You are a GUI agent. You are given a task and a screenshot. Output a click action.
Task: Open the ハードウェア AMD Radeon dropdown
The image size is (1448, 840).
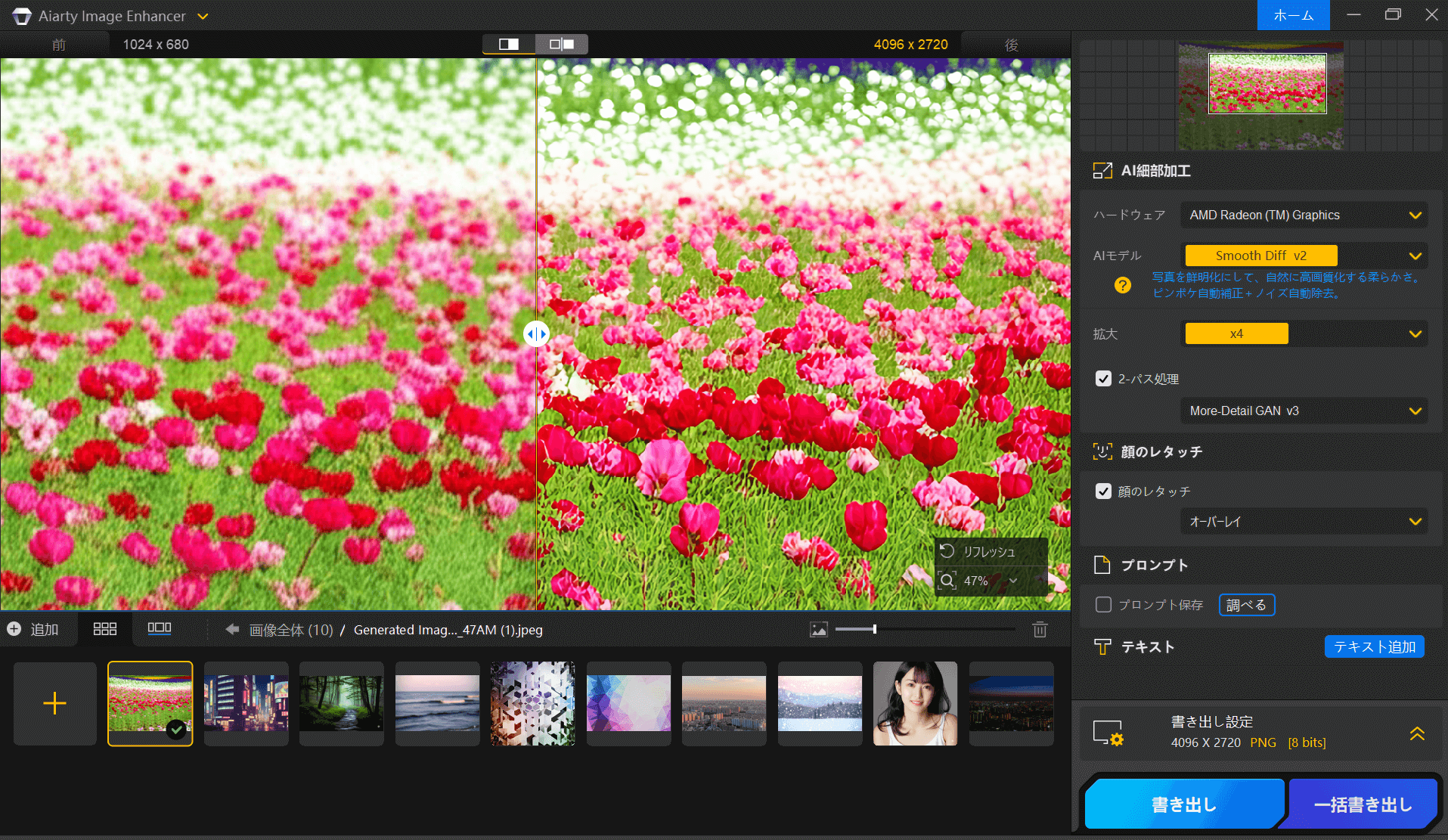pos(1304,215)
